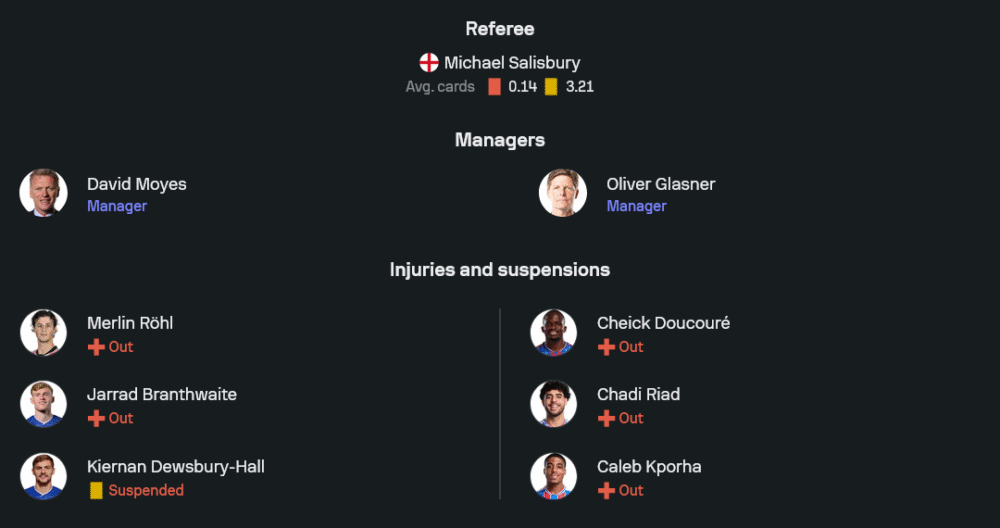Click Kiernan Dewsbury-Hall's yellow suspended card icon
The width and height of the screenshot is (1000, 528).
tap(96, 491)
